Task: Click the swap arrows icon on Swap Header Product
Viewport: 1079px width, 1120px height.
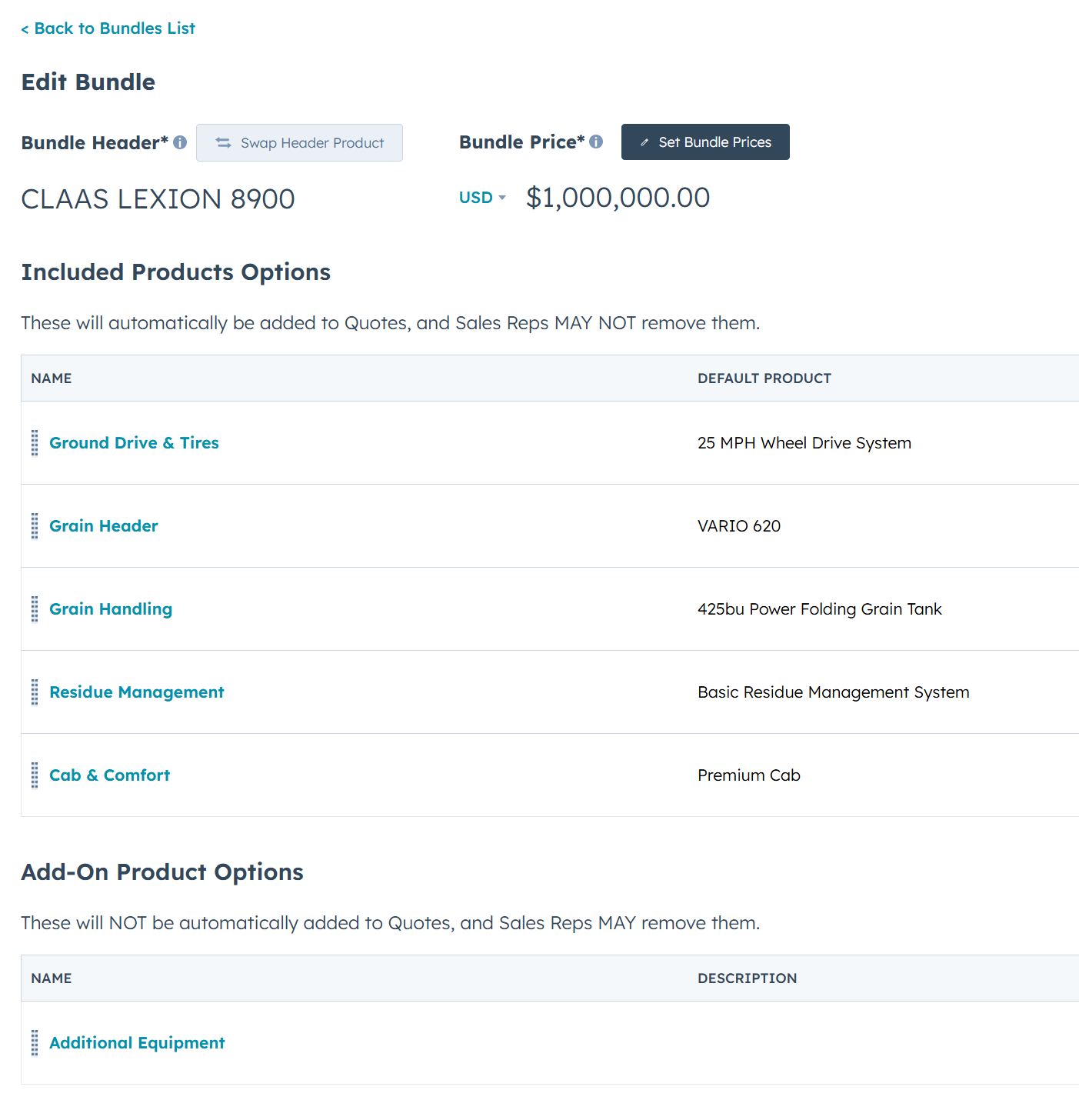Action: [224, 142]
